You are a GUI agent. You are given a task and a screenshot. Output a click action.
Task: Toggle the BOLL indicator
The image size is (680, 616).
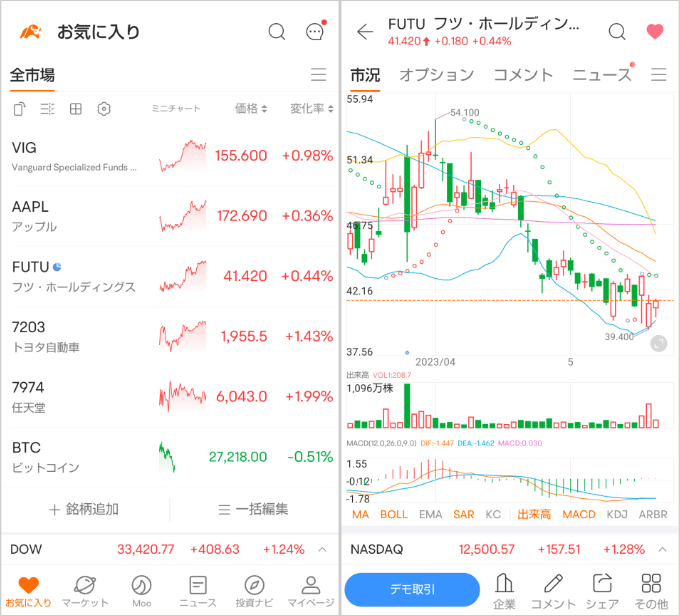(394, 514)
